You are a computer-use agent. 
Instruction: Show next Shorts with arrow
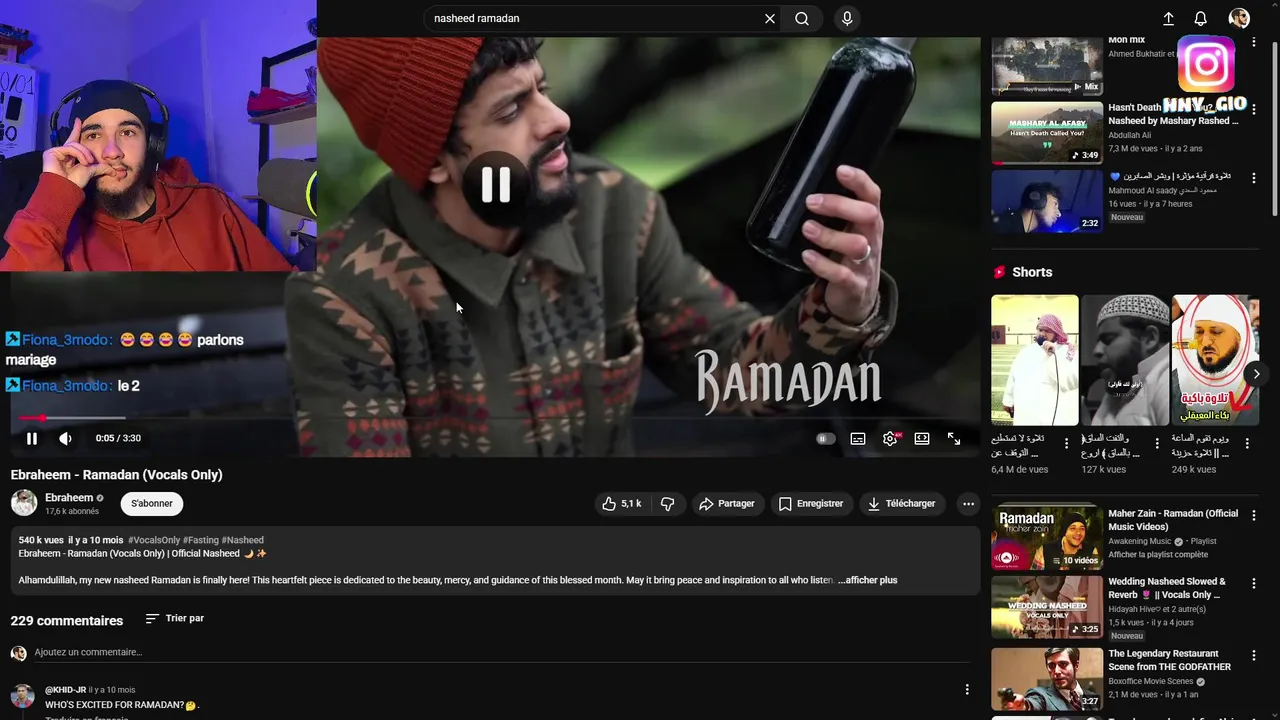pyautogui.click(x=1256, y=374)
